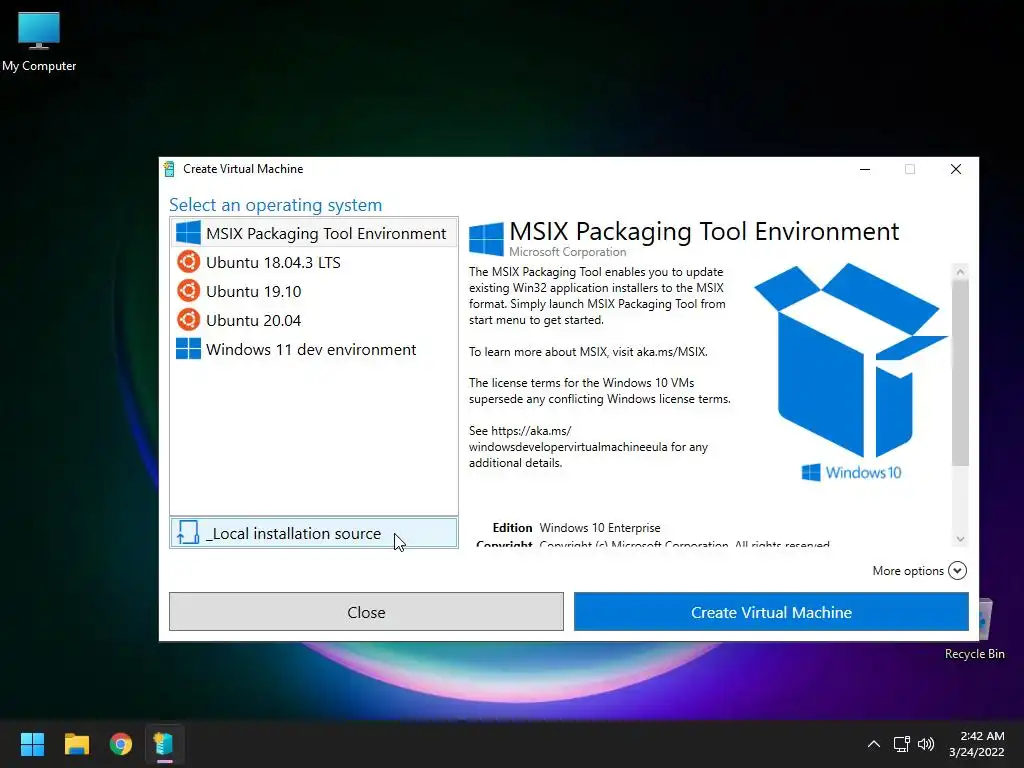Click the Windows logo beside MSIX list entry
Image resolution: width=1024 pixels, height=768 pixels.
188,232
